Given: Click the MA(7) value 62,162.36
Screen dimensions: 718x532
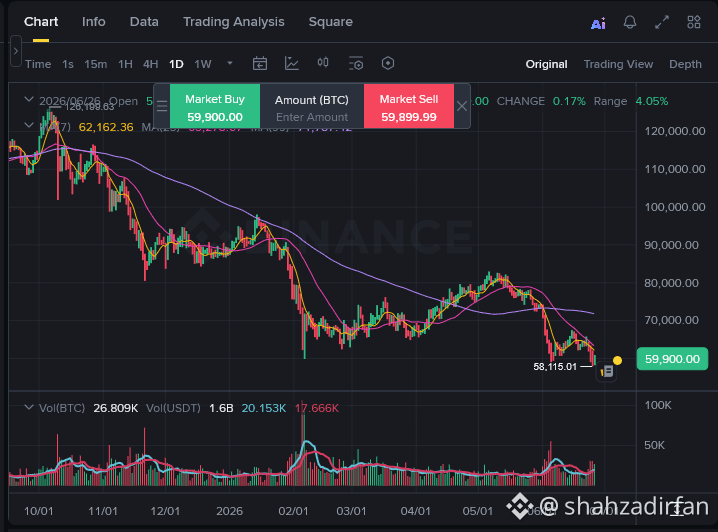Looking at the screenshot, I should pos(106,127).
